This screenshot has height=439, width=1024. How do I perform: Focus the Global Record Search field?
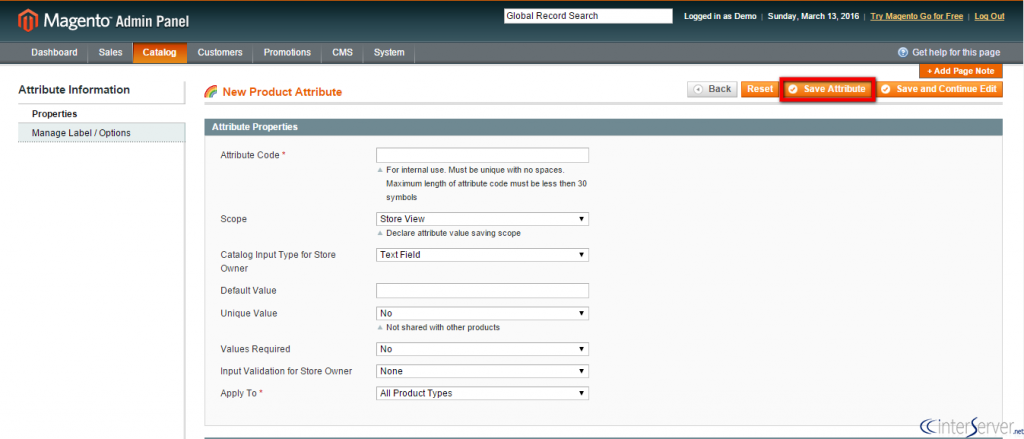point(588,16)
